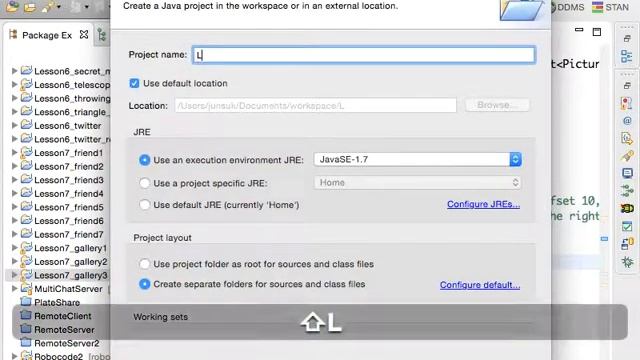Viewport: 640px width, 360px height.
Task: Open the Outline view icon in right sidebar
Action: coord(627,56)
